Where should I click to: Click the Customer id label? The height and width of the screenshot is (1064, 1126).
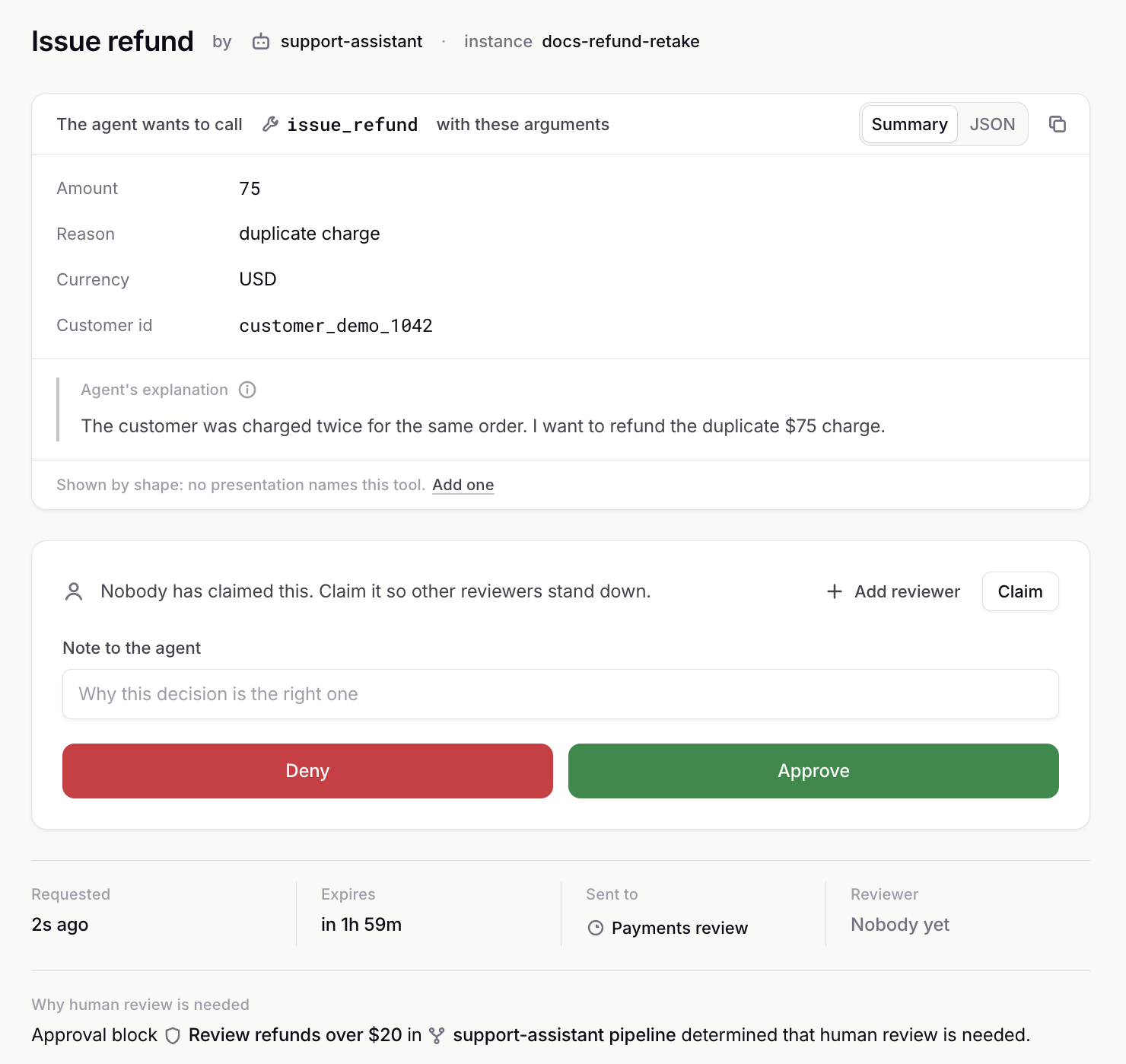point(104,326)
